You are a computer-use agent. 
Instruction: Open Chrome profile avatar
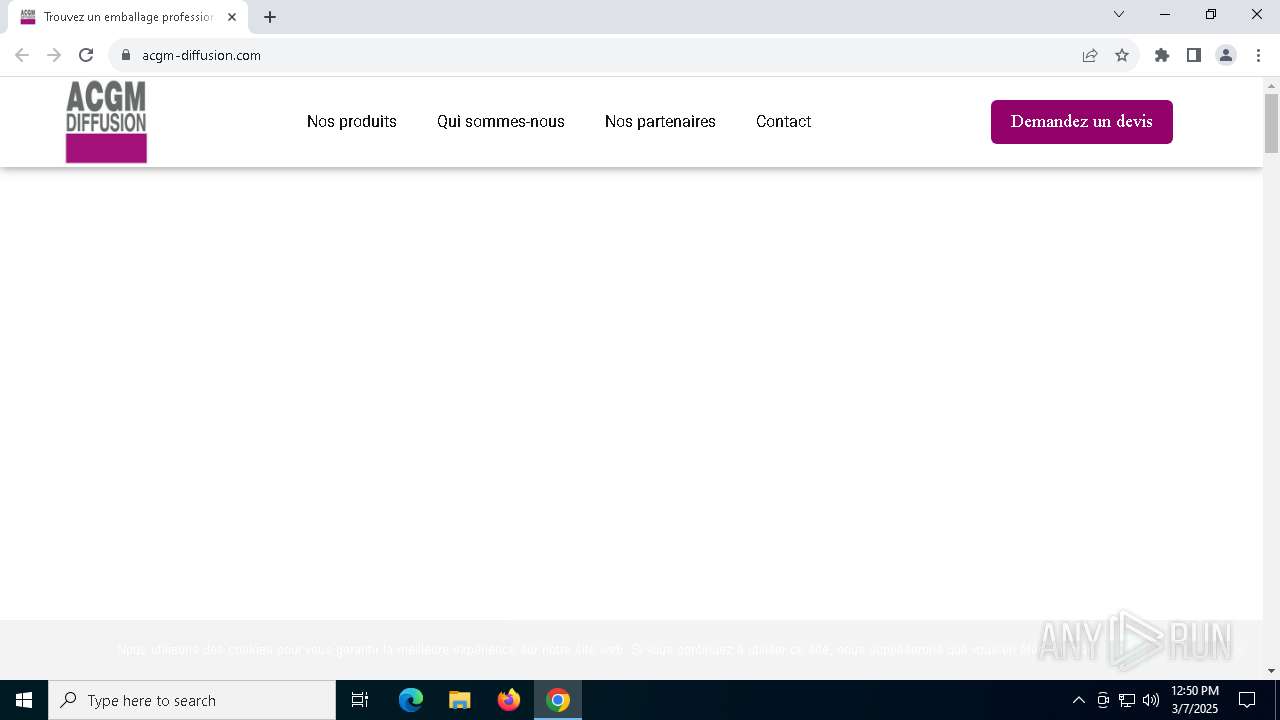tap(1226, 55)
